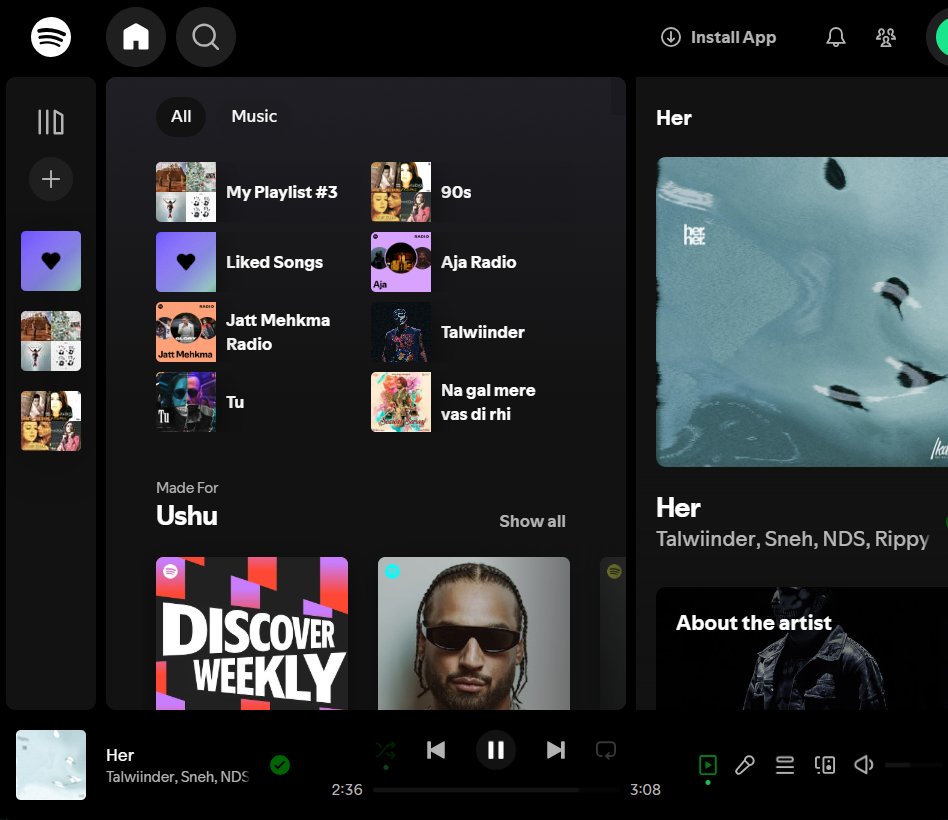Open My Playlist #3 sidebar thumbnail
Viewport: 948px width, 820px height.
point(51,340)
